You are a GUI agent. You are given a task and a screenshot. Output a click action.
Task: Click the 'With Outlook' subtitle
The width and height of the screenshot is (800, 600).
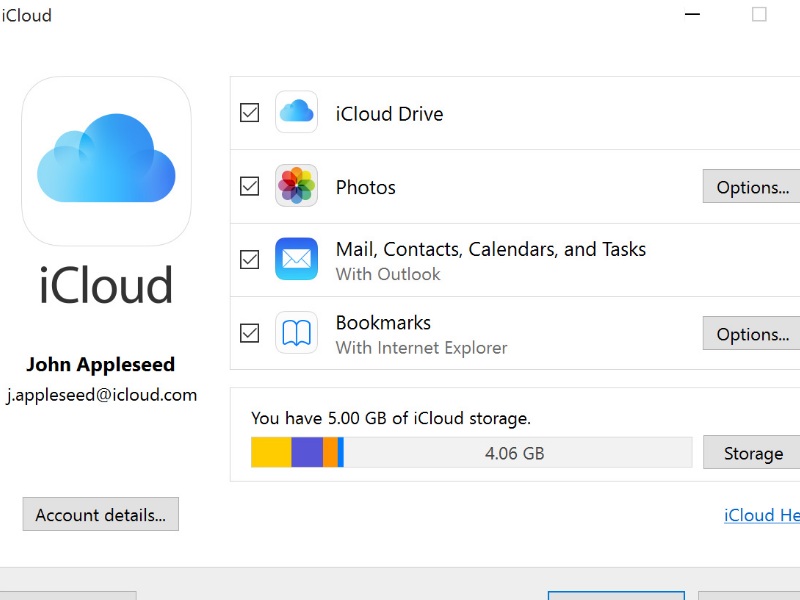pyautogui.click(x=388, y=274)
